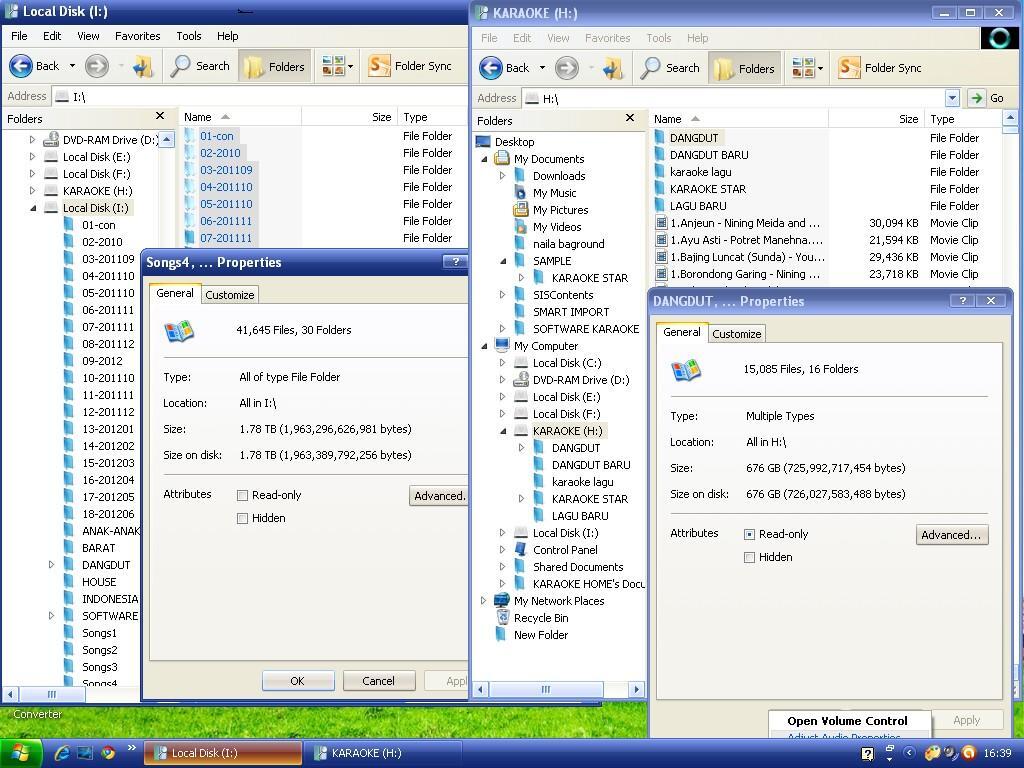Screen dimensions: 1024x768
Task: Click I:\ address field
Action: 261,97
